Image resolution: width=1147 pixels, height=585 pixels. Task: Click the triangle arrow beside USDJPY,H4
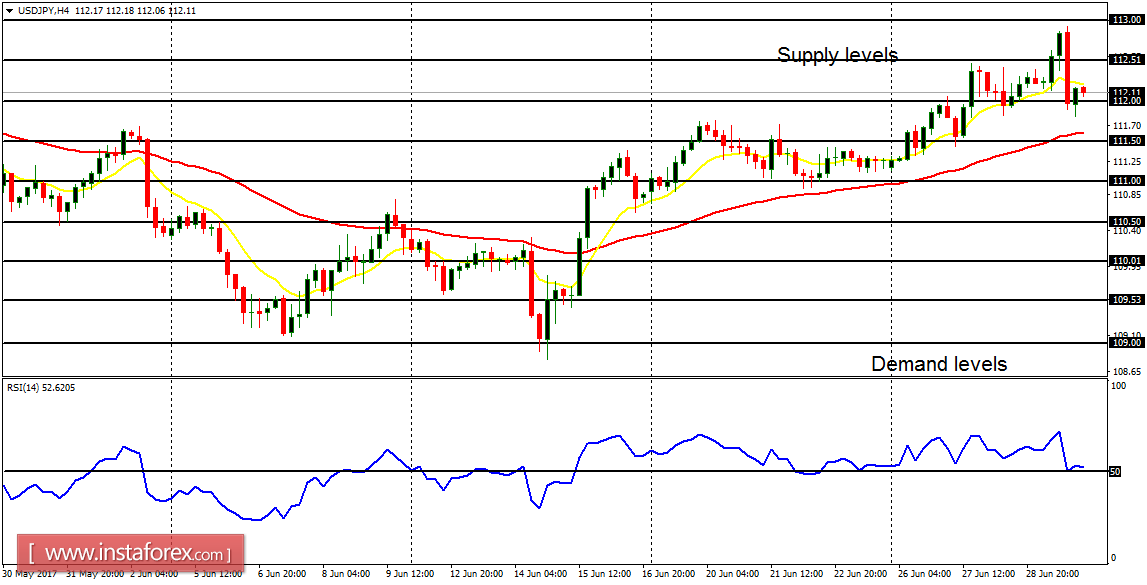8,11
